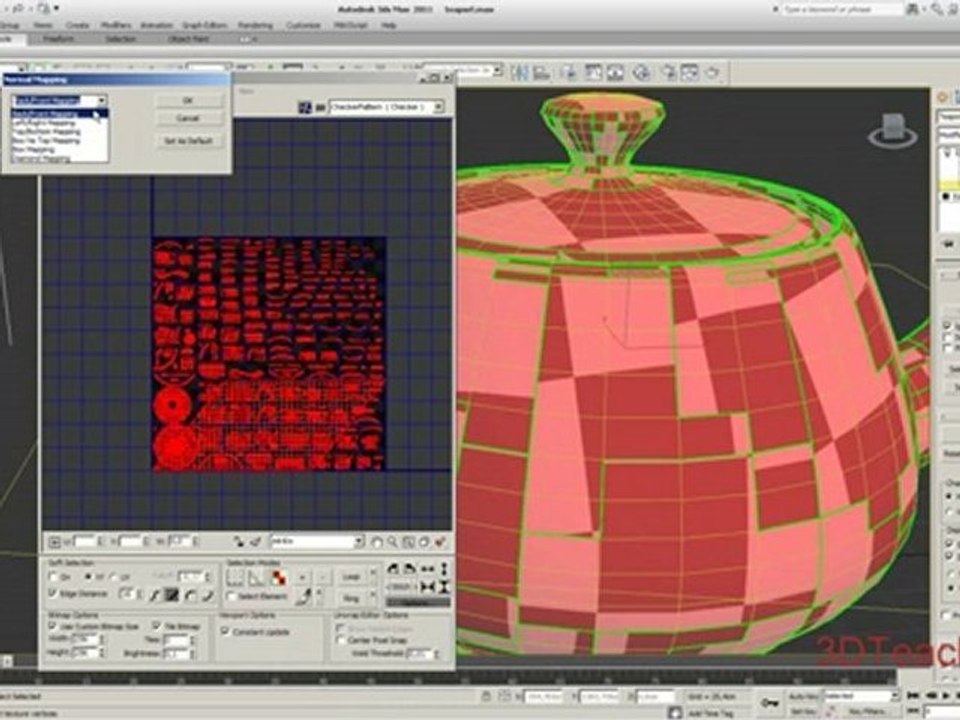Select the XY soft selection radio

[x=89, y=577]
